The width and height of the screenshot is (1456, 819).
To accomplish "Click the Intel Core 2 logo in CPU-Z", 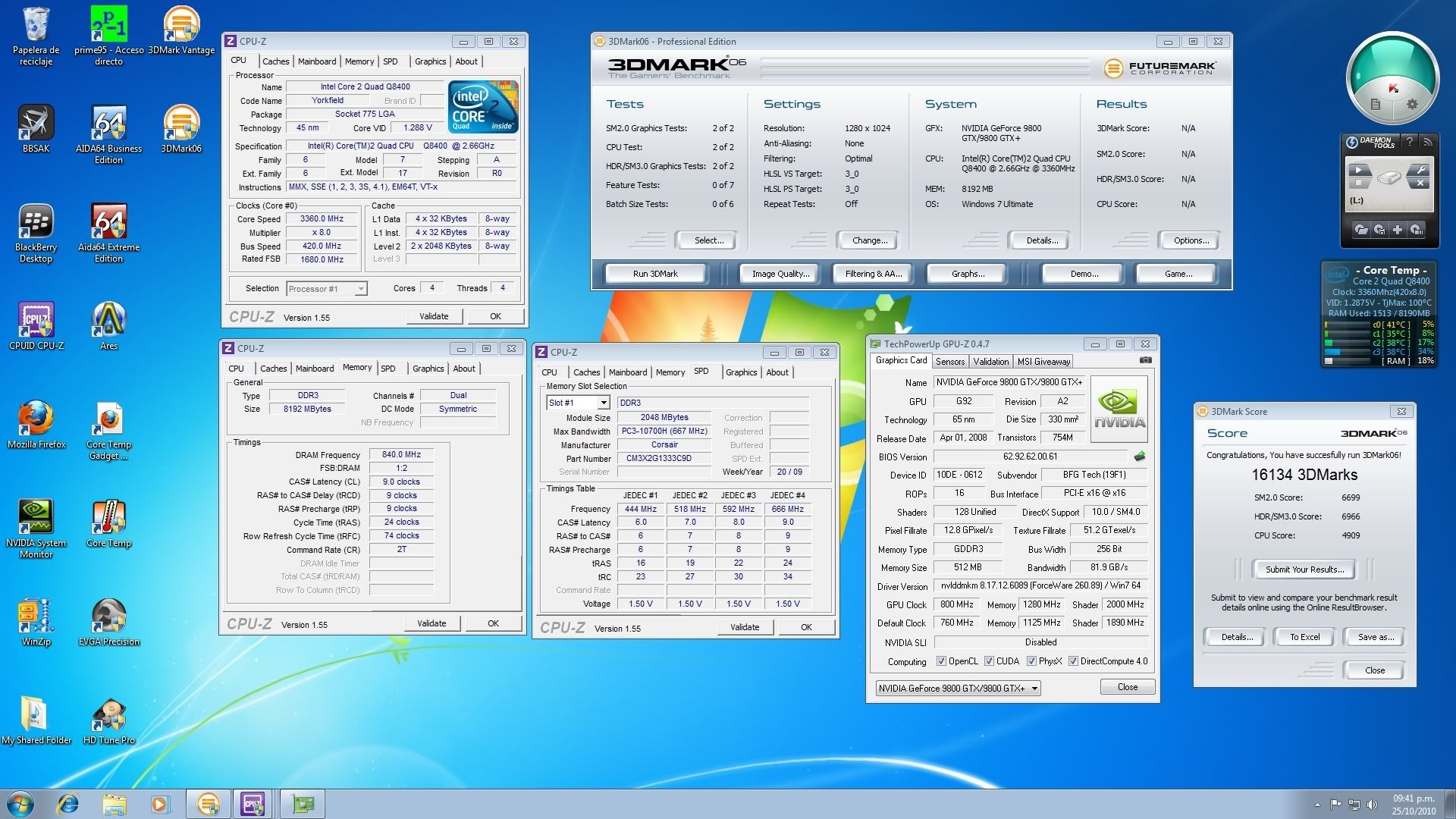I will pos(483,106).
